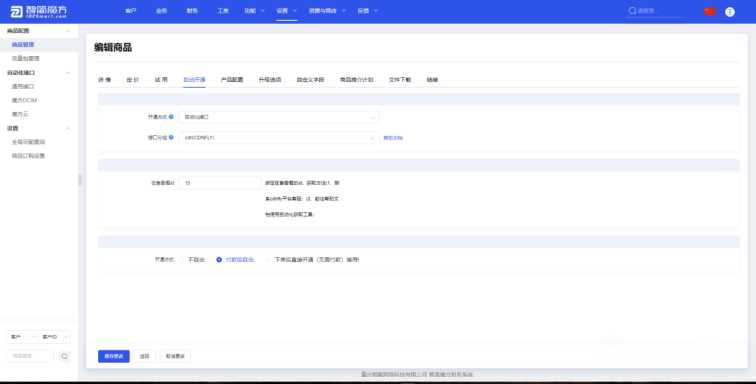
Task: Collapse the 商品配置 sidebar section
Action: [x=68, y=31]
